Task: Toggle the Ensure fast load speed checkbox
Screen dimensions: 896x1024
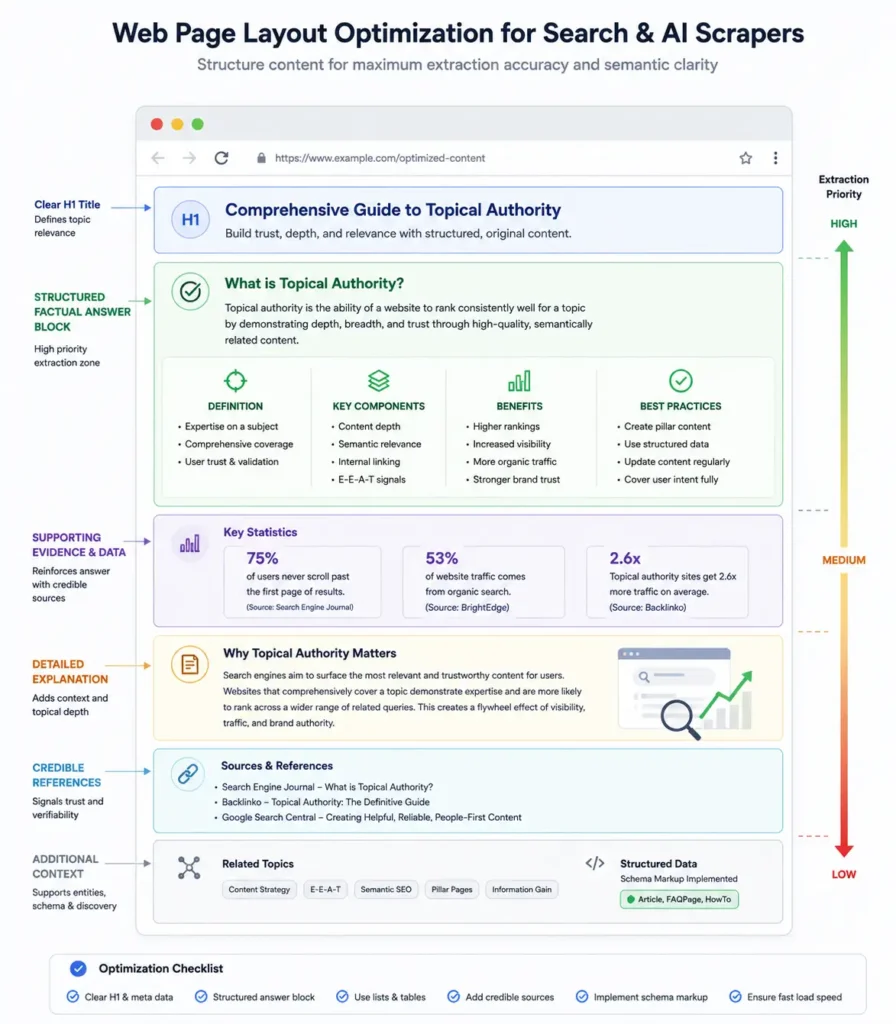Action: pos(735,997)
